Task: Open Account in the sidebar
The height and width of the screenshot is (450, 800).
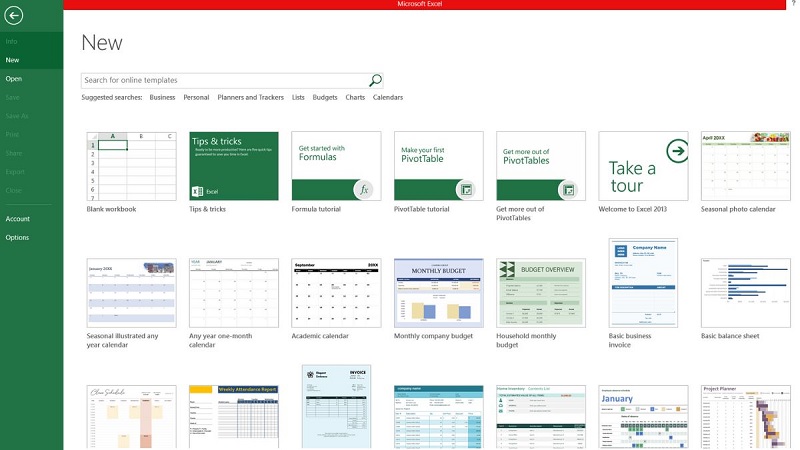Action: click(x=17, y=218)
